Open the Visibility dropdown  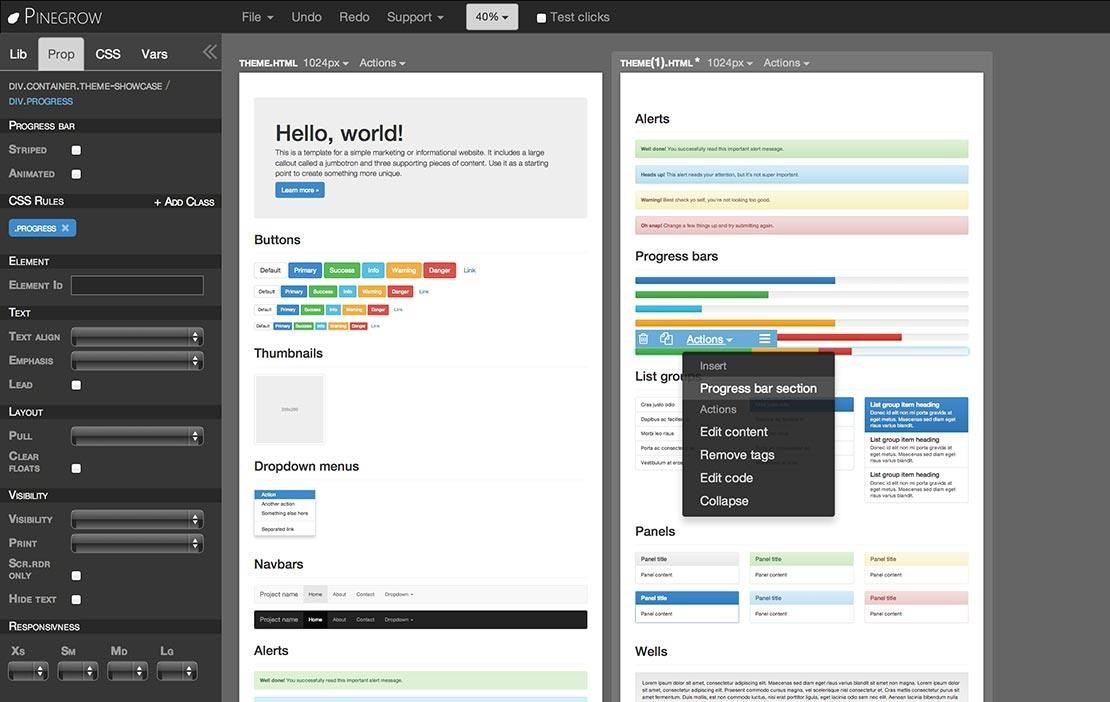pyautogui.click(x=137, y=520)
